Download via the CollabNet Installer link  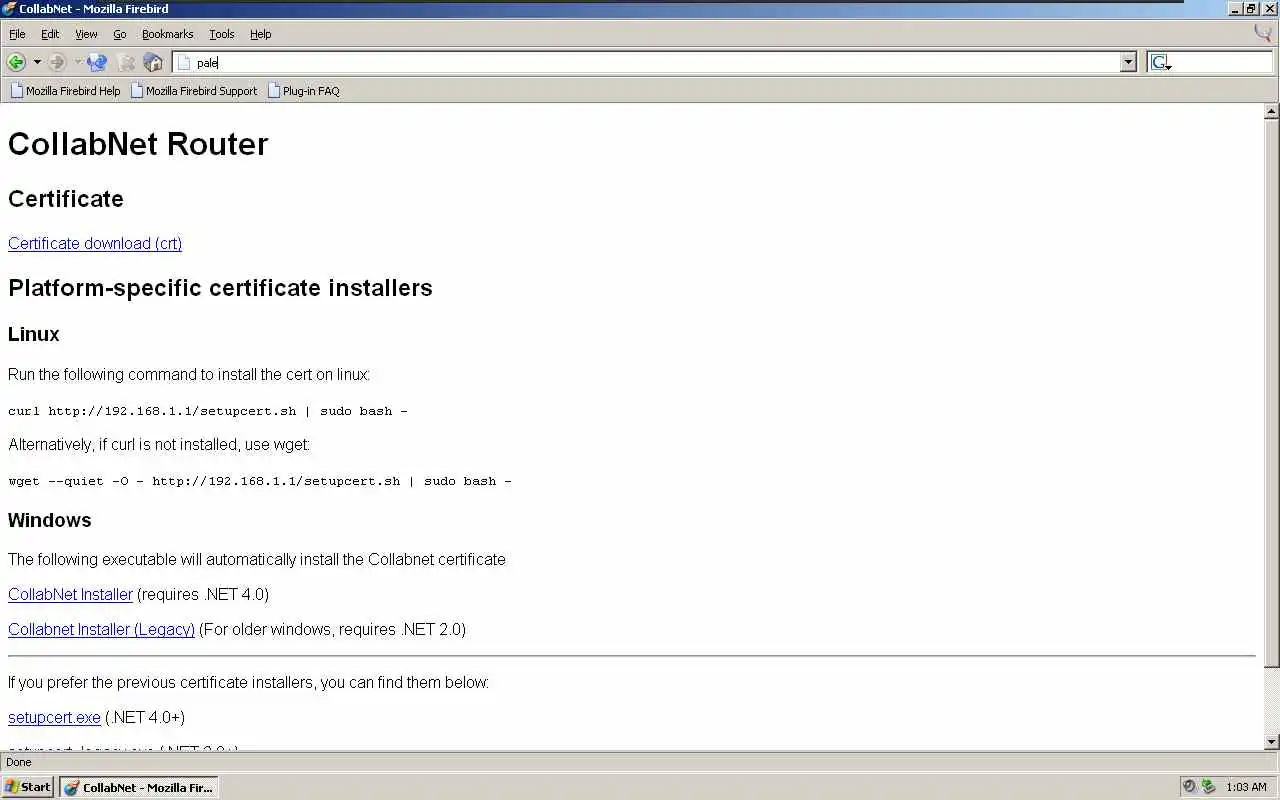point(70,594)
